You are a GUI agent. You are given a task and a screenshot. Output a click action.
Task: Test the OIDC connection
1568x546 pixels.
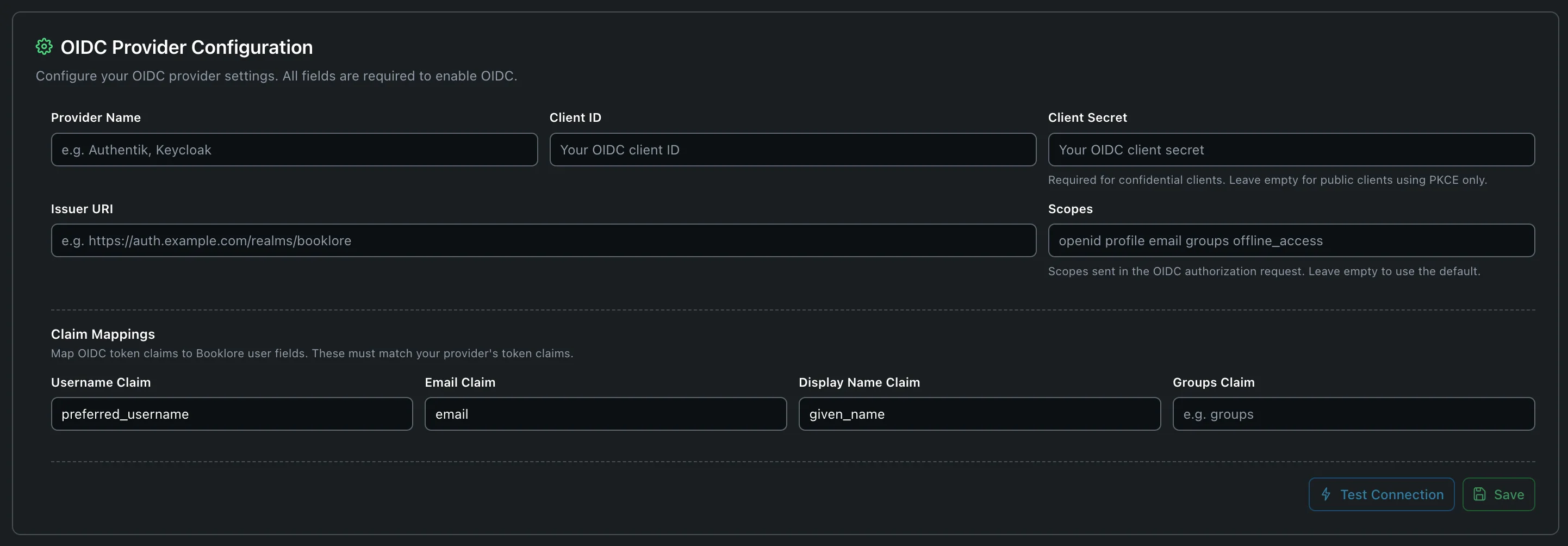pyautogui.click(x=1381, y=494)
